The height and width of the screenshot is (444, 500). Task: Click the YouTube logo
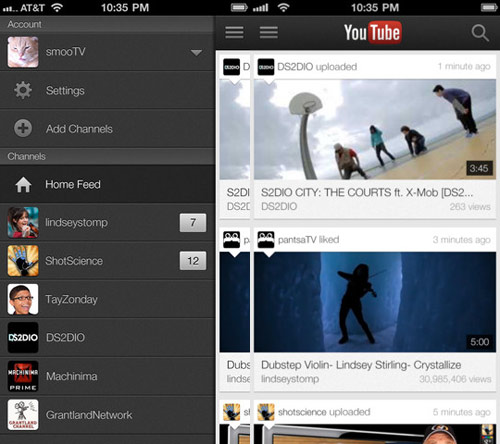[x=373, y=32]
